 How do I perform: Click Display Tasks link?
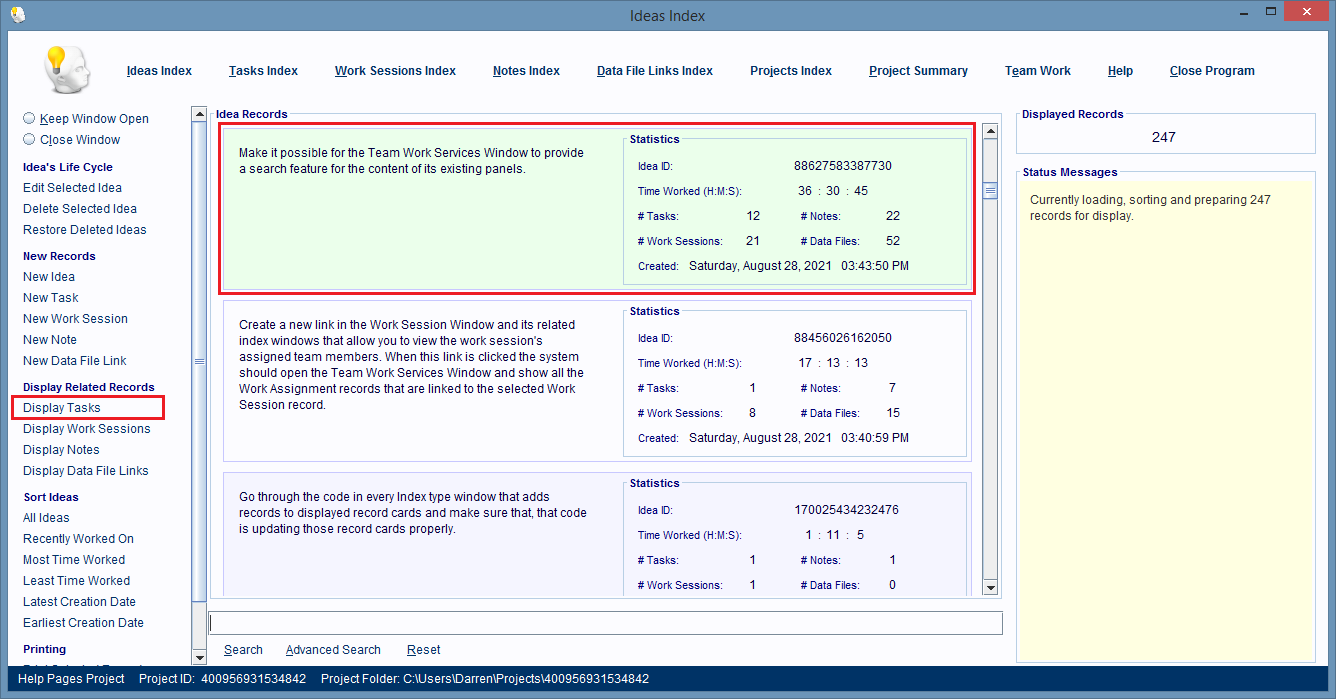click(62, 408)
